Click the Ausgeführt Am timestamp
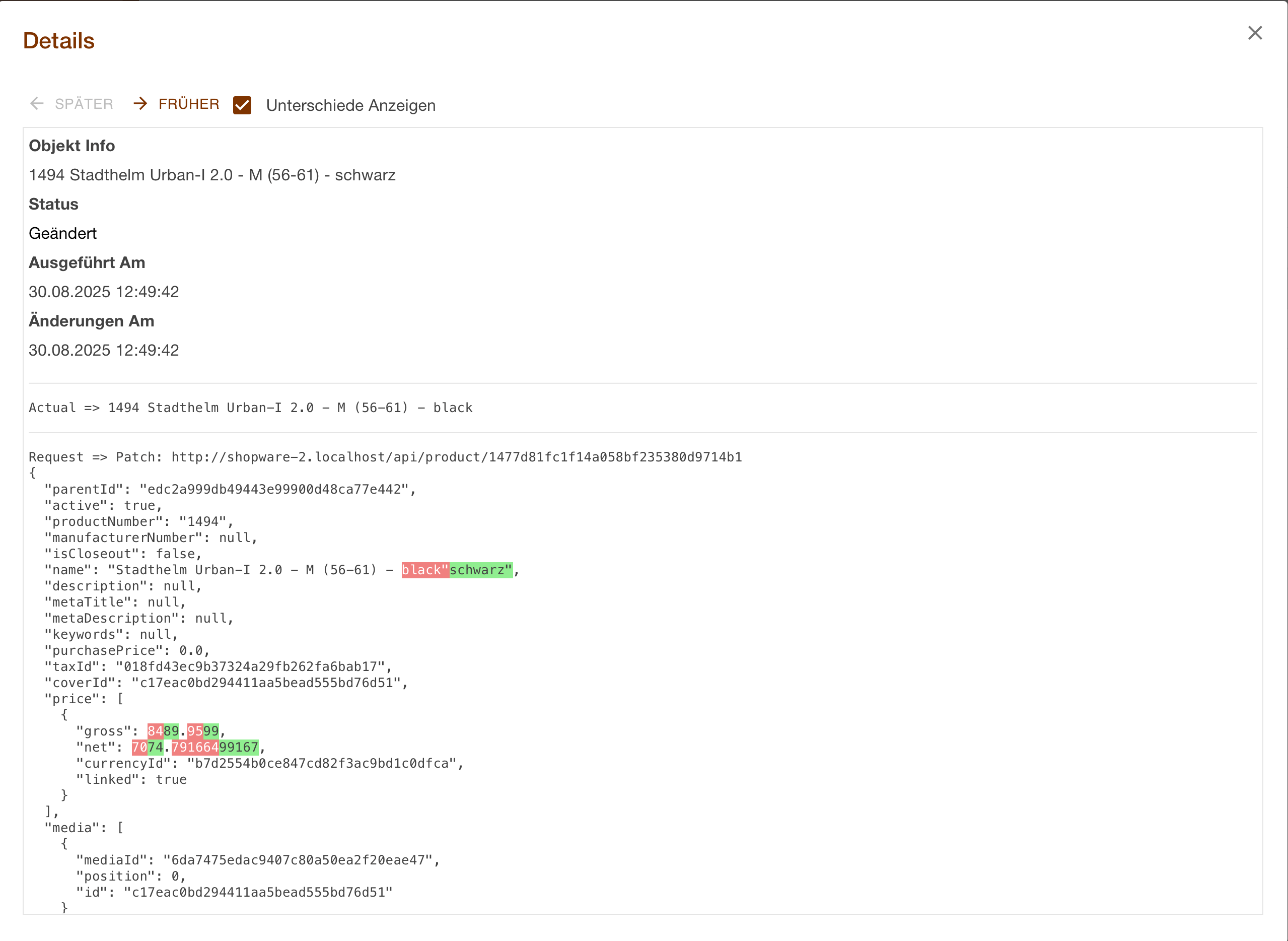 pyautogui.click(x=104, y=291)
